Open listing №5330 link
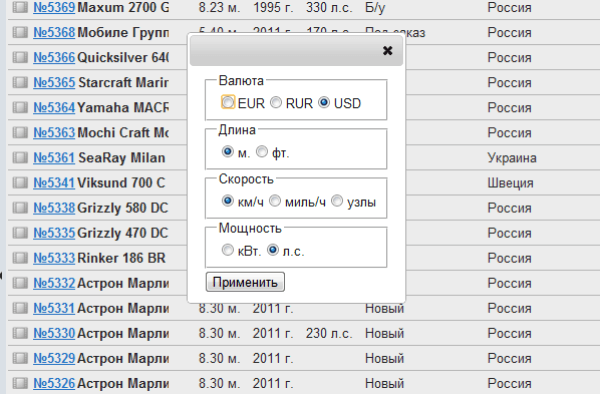This screenshot has height=394, width=600. click(x=54, y=333)
